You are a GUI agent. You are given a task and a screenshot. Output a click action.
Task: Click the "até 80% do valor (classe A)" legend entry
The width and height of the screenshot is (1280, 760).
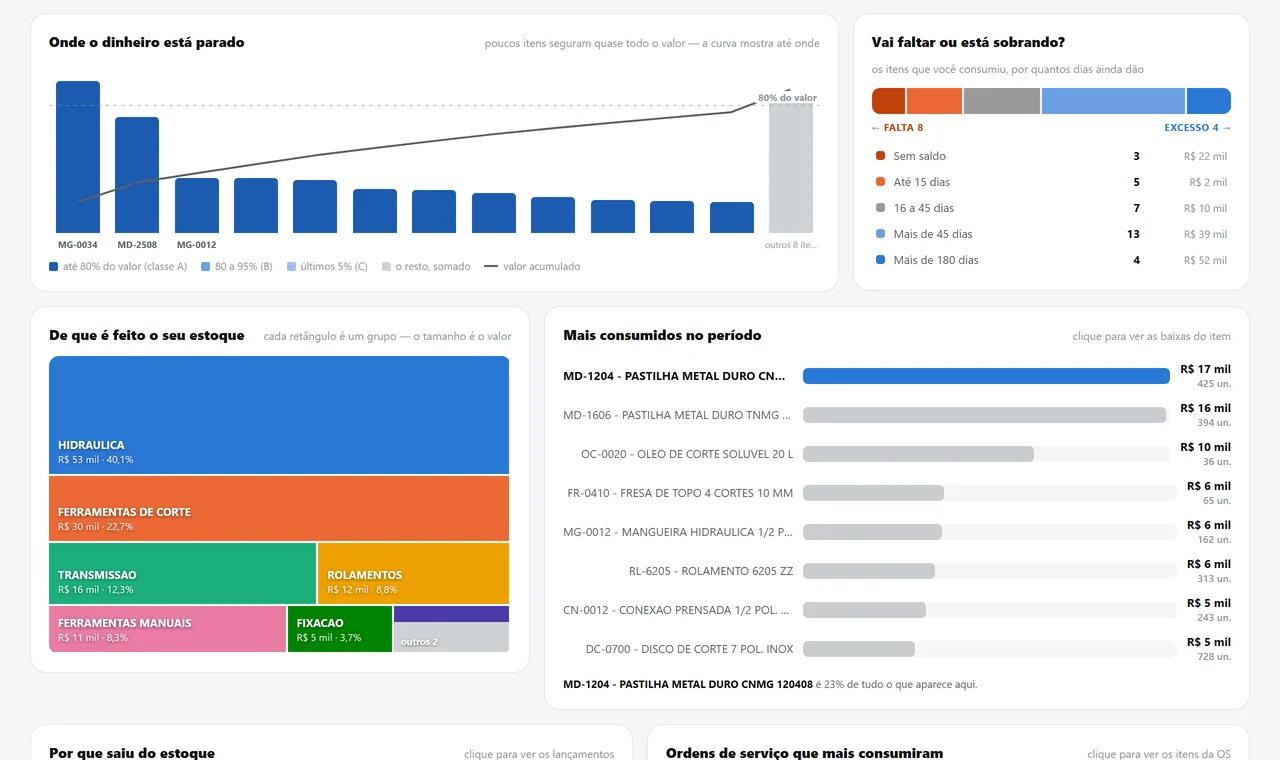[118, 267]
